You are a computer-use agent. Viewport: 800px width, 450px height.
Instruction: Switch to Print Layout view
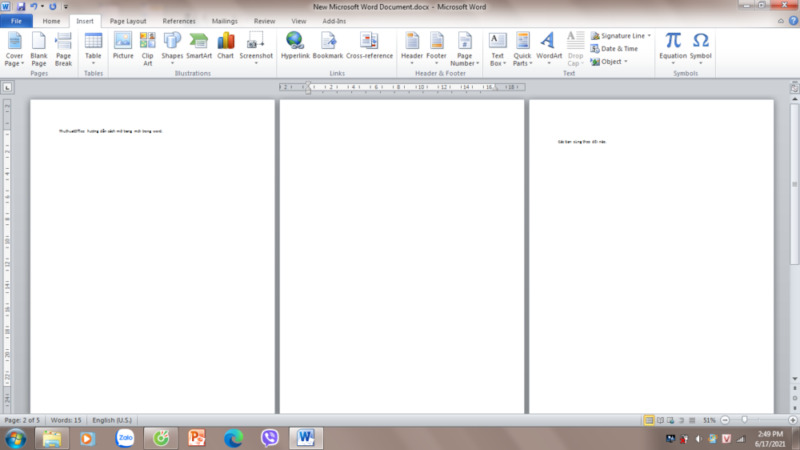pos(649,420)
